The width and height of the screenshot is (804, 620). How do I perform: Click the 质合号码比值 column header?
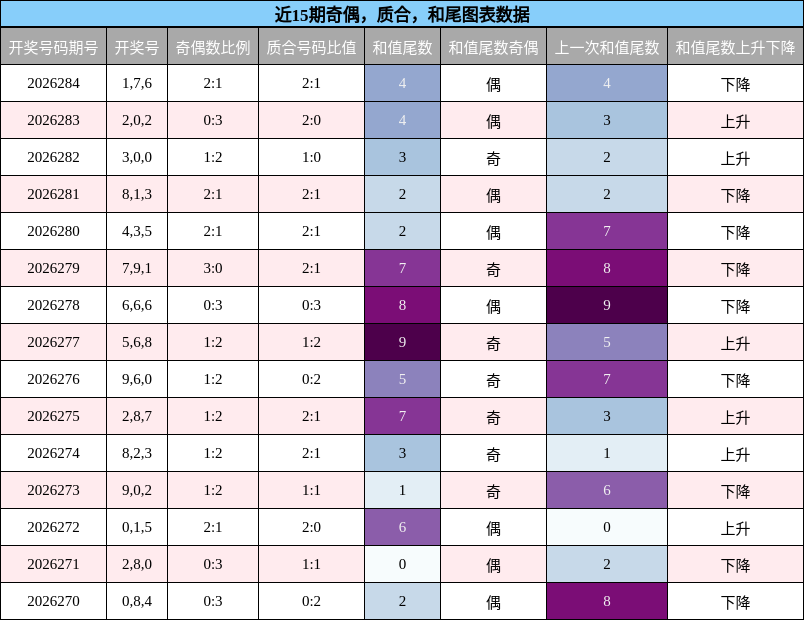click(311, 47)
